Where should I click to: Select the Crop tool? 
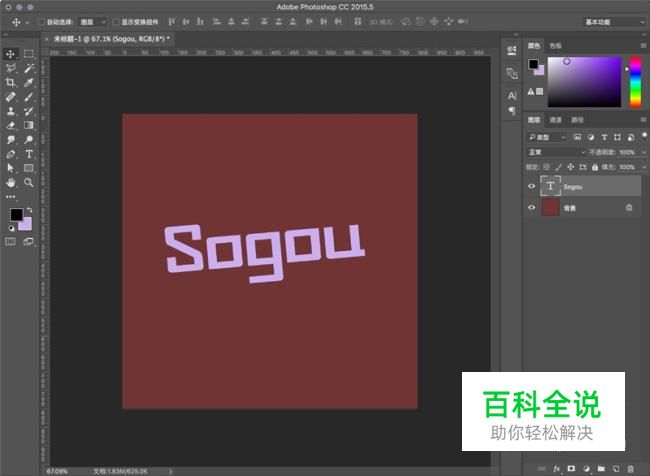coord(11,83)
